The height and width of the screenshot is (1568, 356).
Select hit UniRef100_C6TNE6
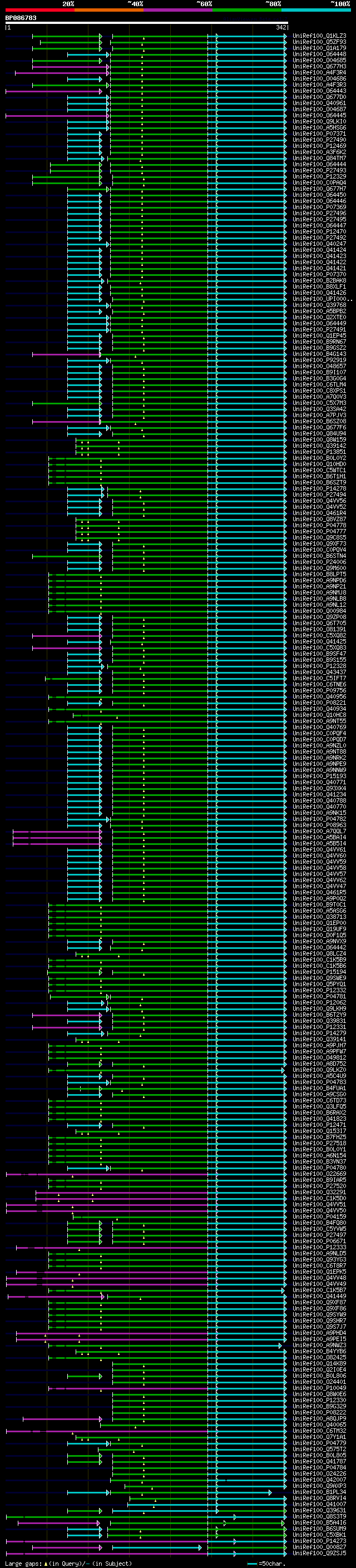pyautogui.click(x=319, y=685)
